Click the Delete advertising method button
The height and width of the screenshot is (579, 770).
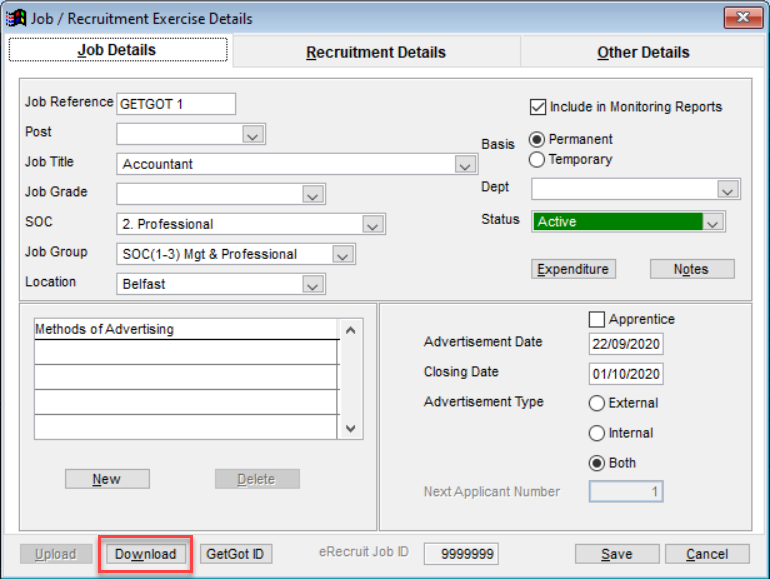pos(257,479)
